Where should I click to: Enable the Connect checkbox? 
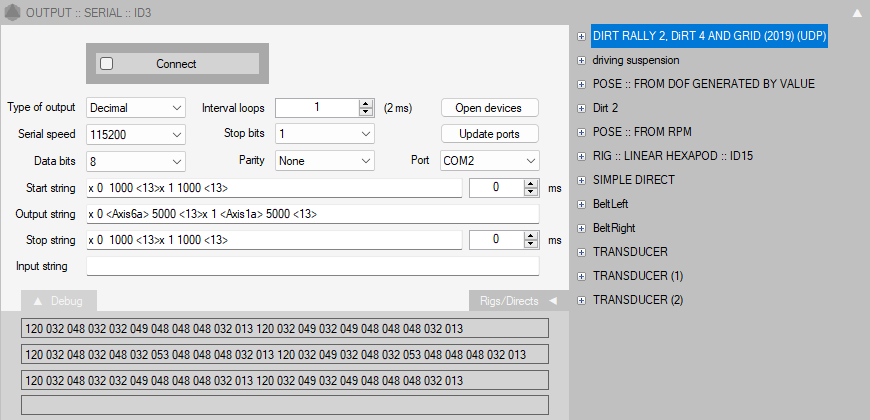point(107,63)
